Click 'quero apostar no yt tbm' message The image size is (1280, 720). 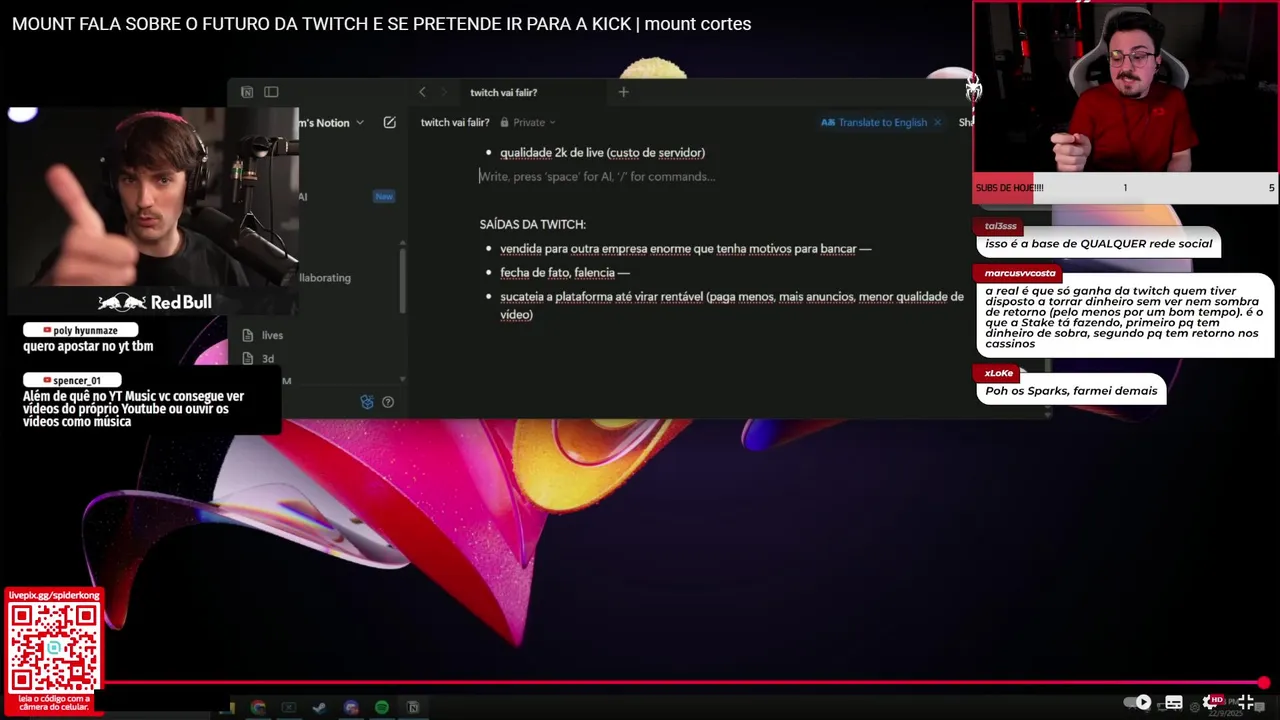[x=88, y=346]
